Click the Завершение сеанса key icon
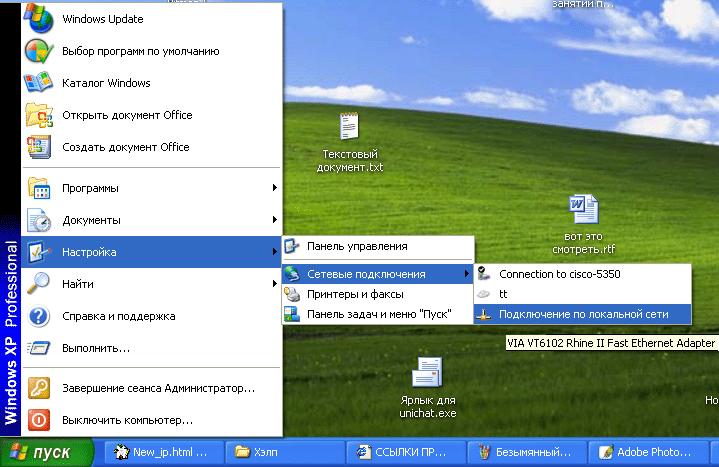The height and width of the screenshot is (467, 719). [x=39, y=388]
